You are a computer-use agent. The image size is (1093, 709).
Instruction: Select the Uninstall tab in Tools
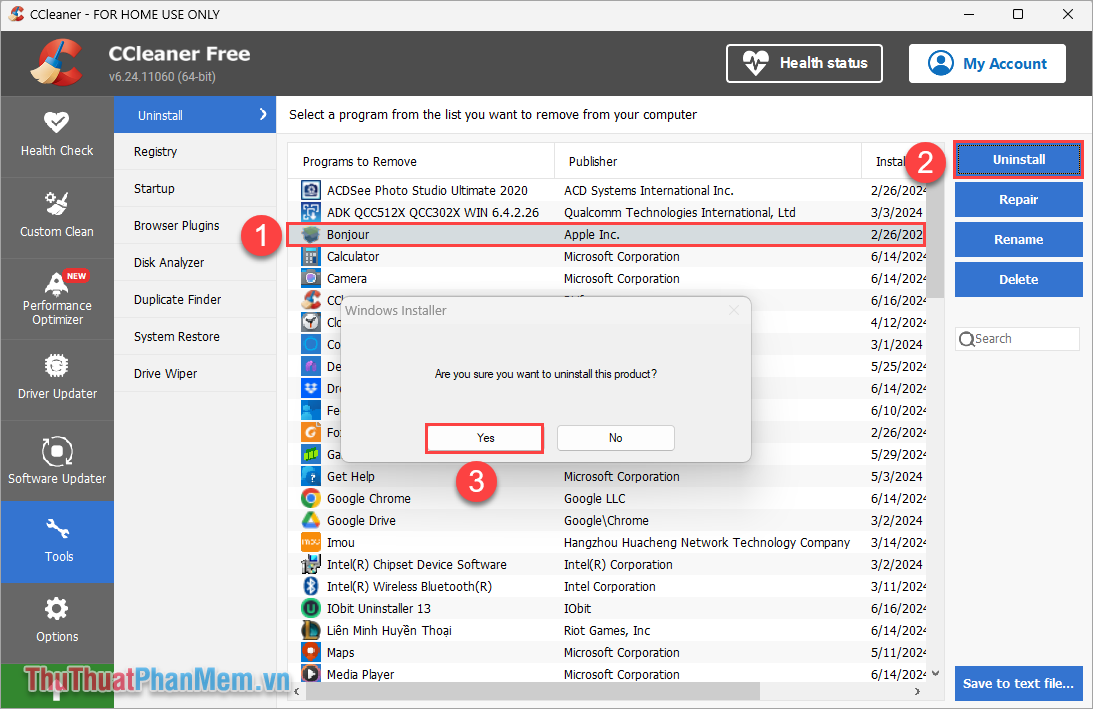[x=195, y=115]
